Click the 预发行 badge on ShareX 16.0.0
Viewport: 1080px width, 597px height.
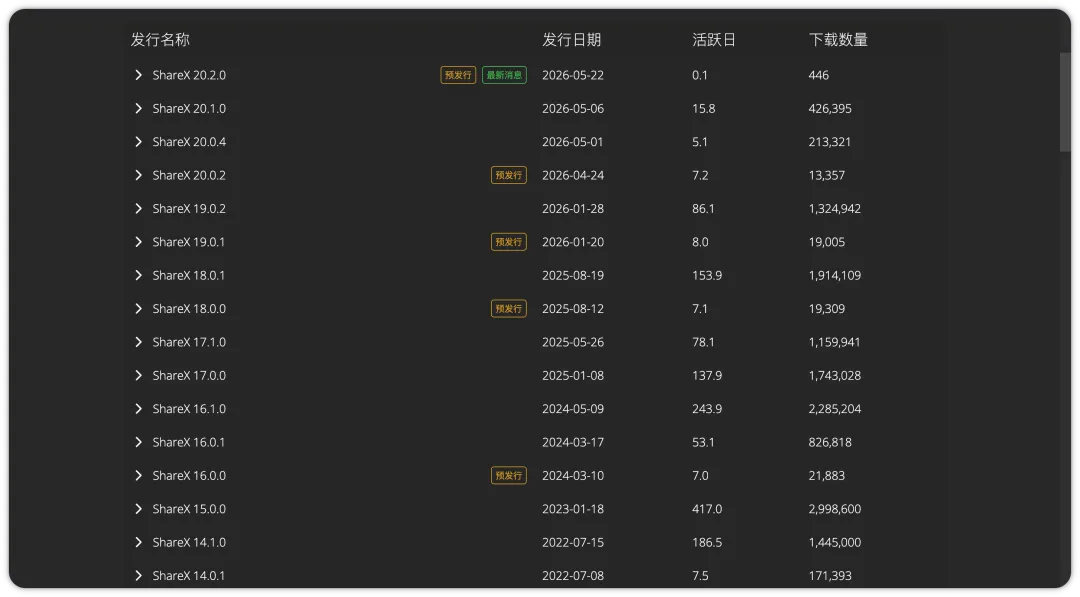509,476
